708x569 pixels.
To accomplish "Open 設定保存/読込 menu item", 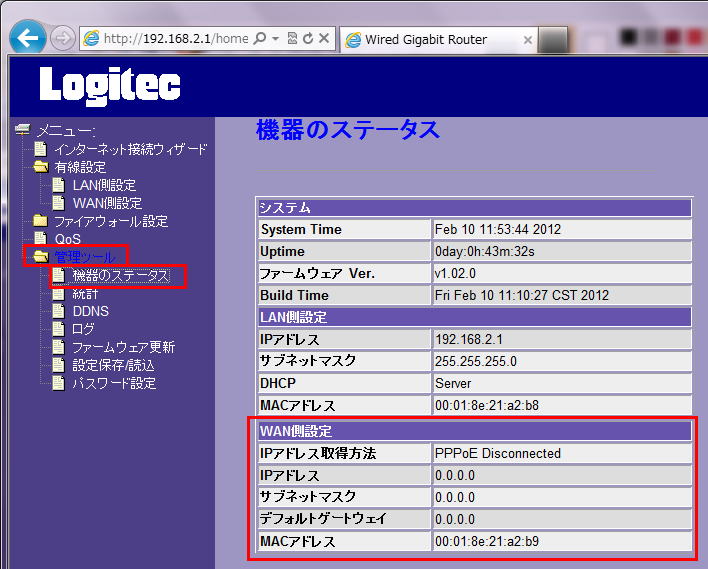I will click(114, 365).
